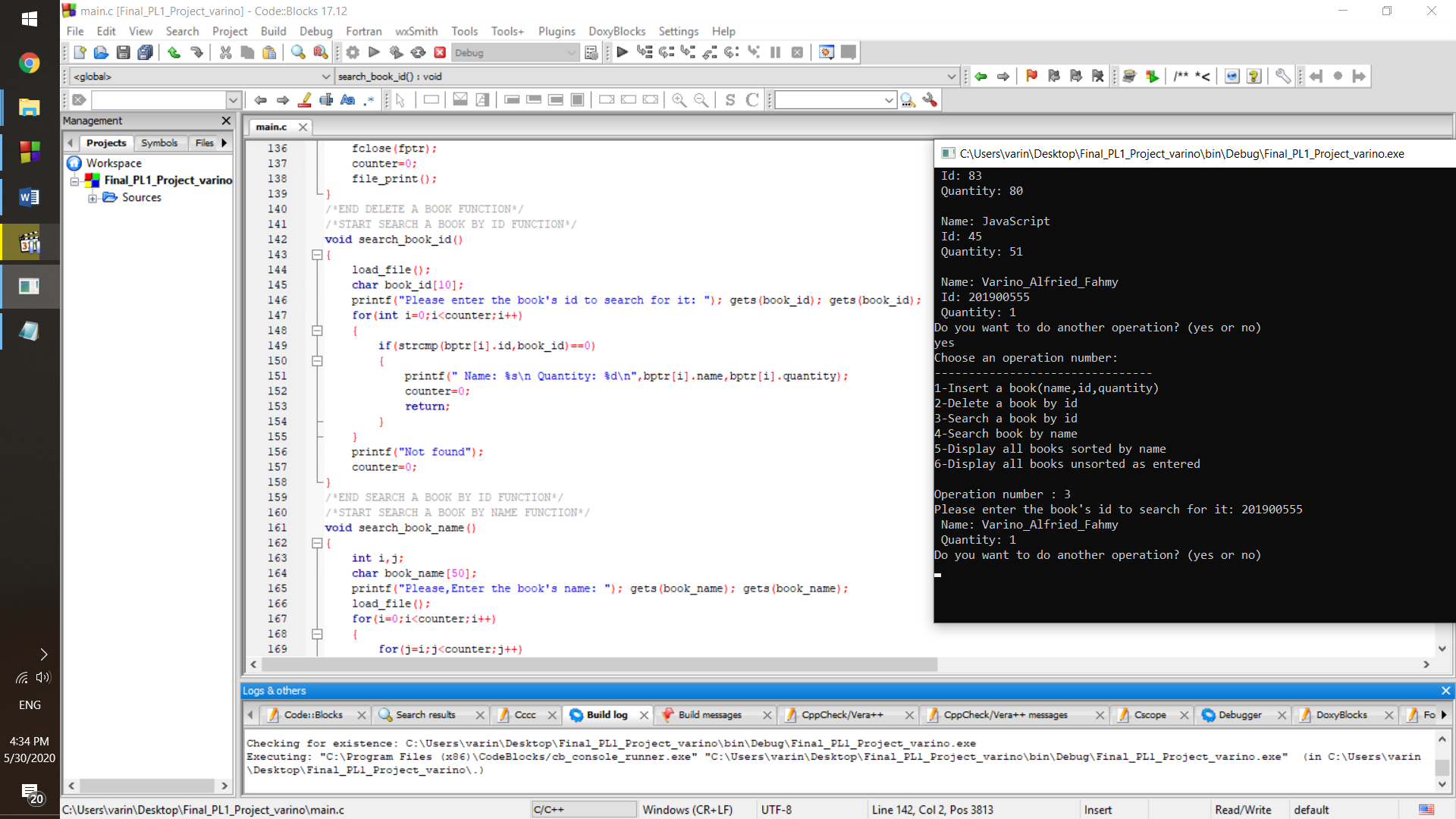Click the Windows Start button
Image resolution: width=1456 pixels, height=819 pixels.
pyautogui.click(x=30, y=19)
